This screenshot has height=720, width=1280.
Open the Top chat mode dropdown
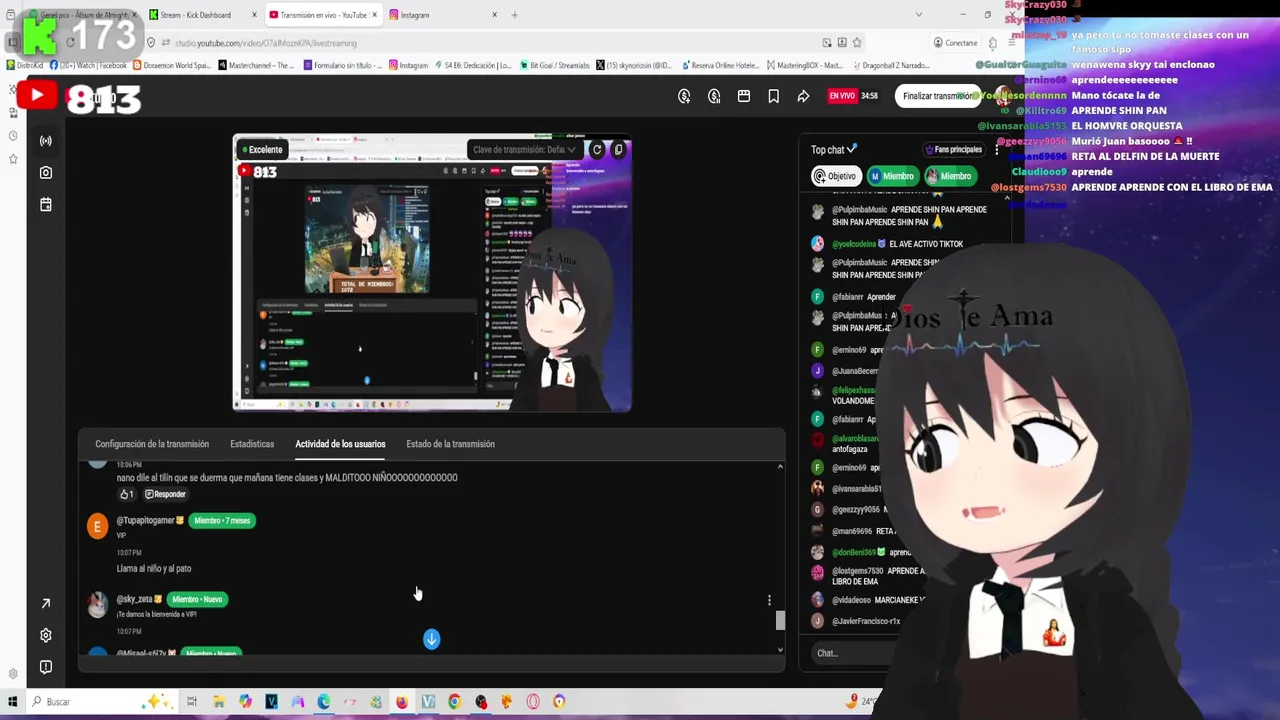point(834,150)
